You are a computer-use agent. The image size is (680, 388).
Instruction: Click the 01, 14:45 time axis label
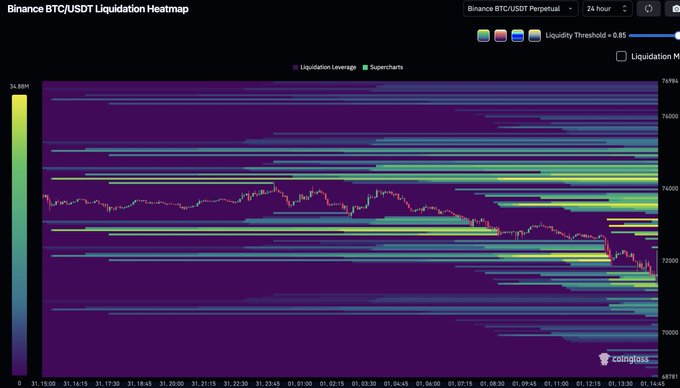pos(653,384)
